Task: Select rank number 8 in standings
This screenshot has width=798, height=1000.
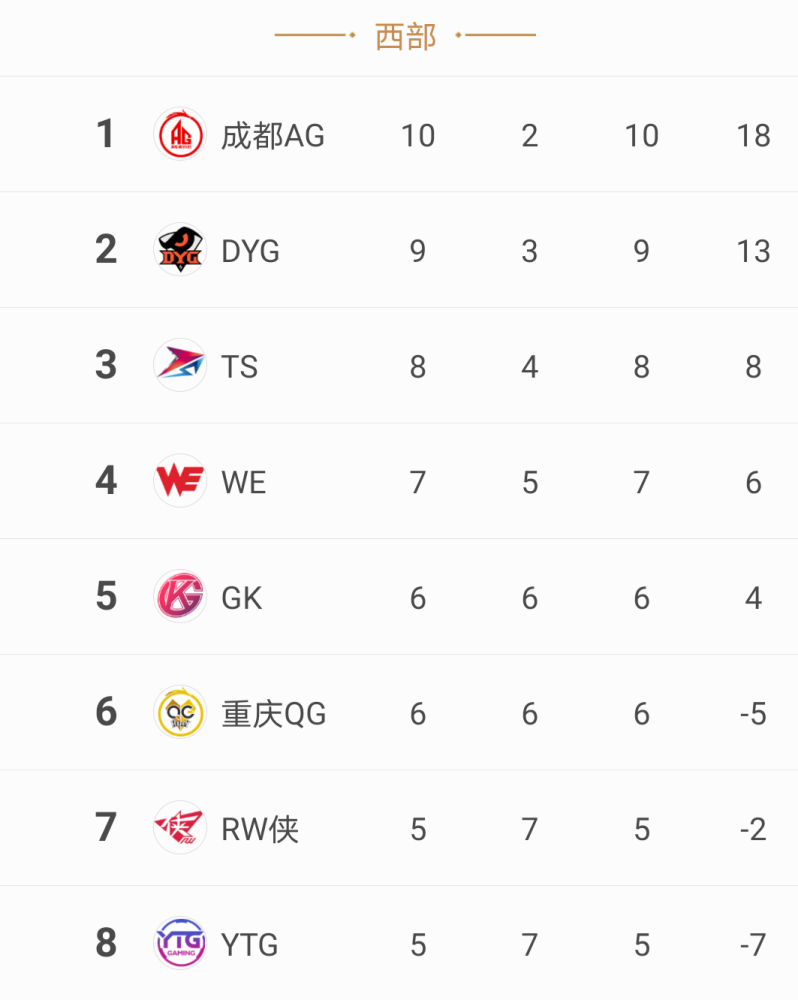Action: [x=106, y=943]
